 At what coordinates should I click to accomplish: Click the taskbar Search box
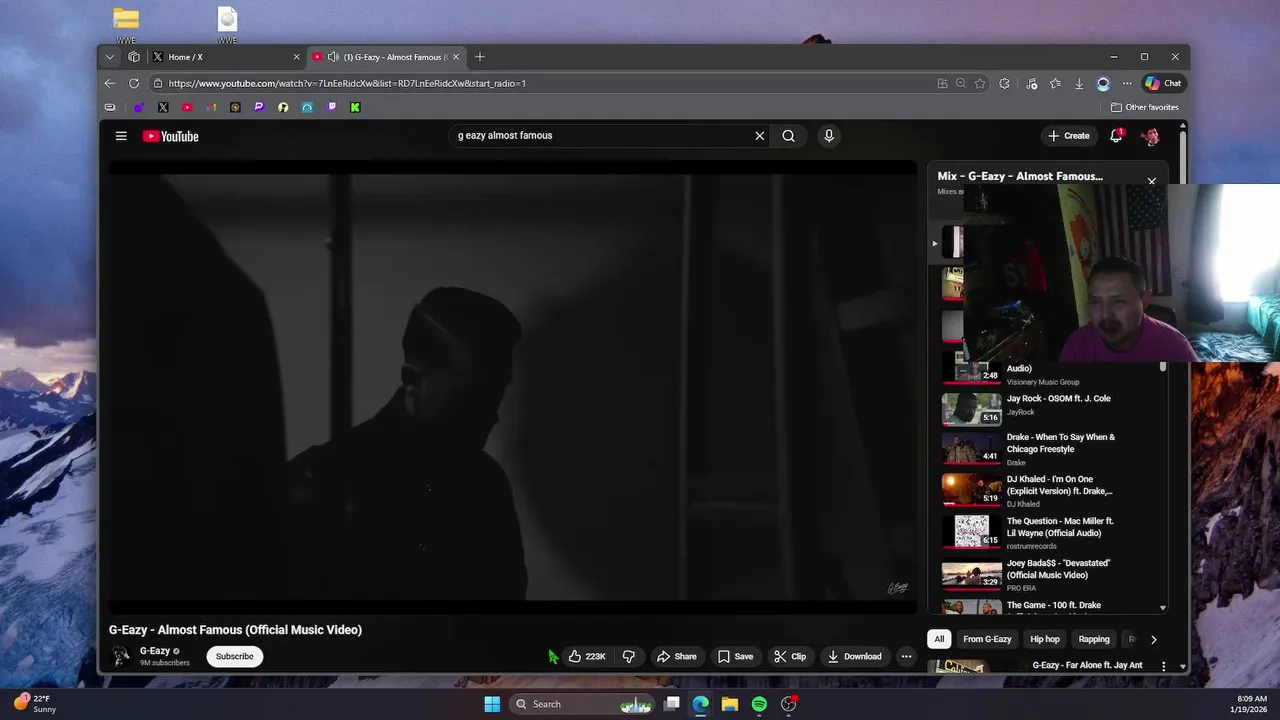(582, 704)
